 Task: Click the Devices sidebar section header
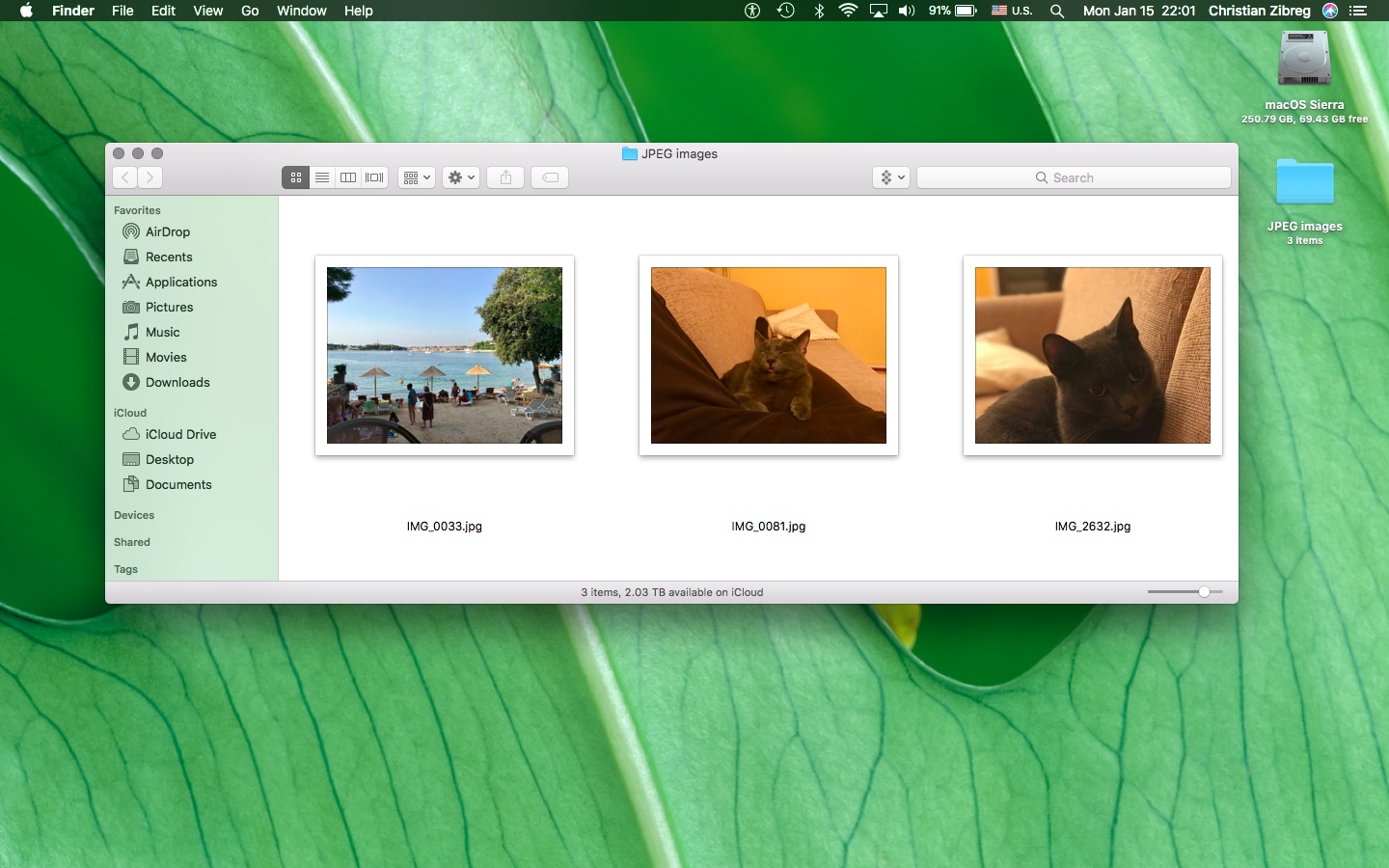(134, 515)
